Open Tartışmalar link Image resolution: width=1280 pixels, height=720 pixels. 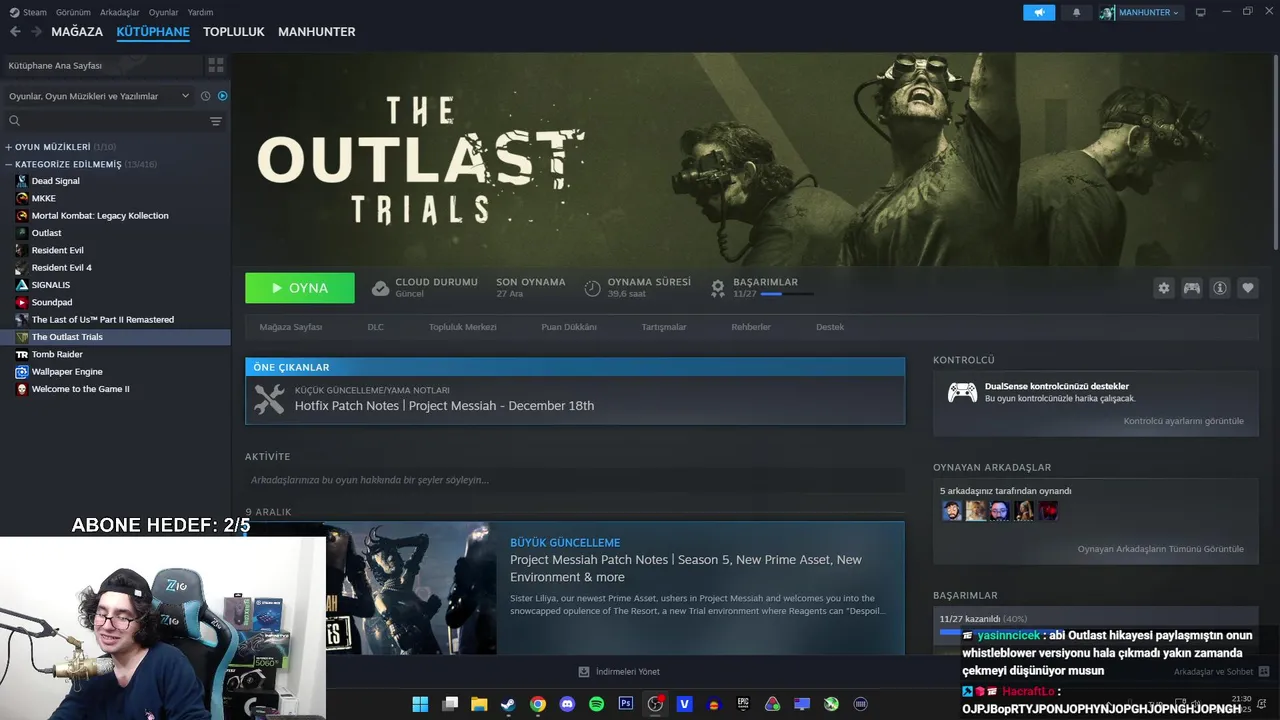coord(664,327)
